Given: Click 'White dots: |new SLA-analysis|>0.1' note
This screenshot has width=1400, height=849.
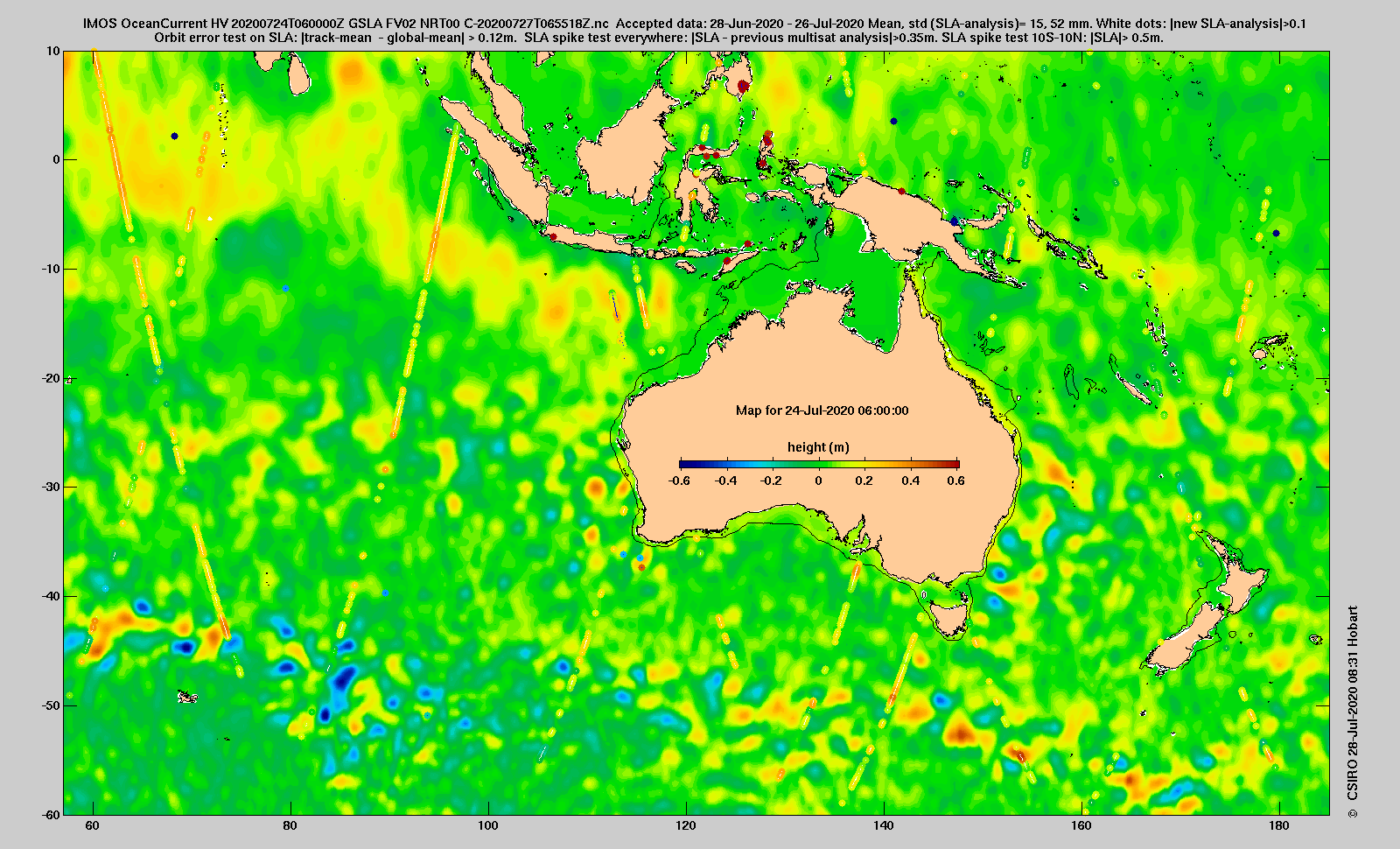Looking at the screenshot, I should click(1199, 24).
